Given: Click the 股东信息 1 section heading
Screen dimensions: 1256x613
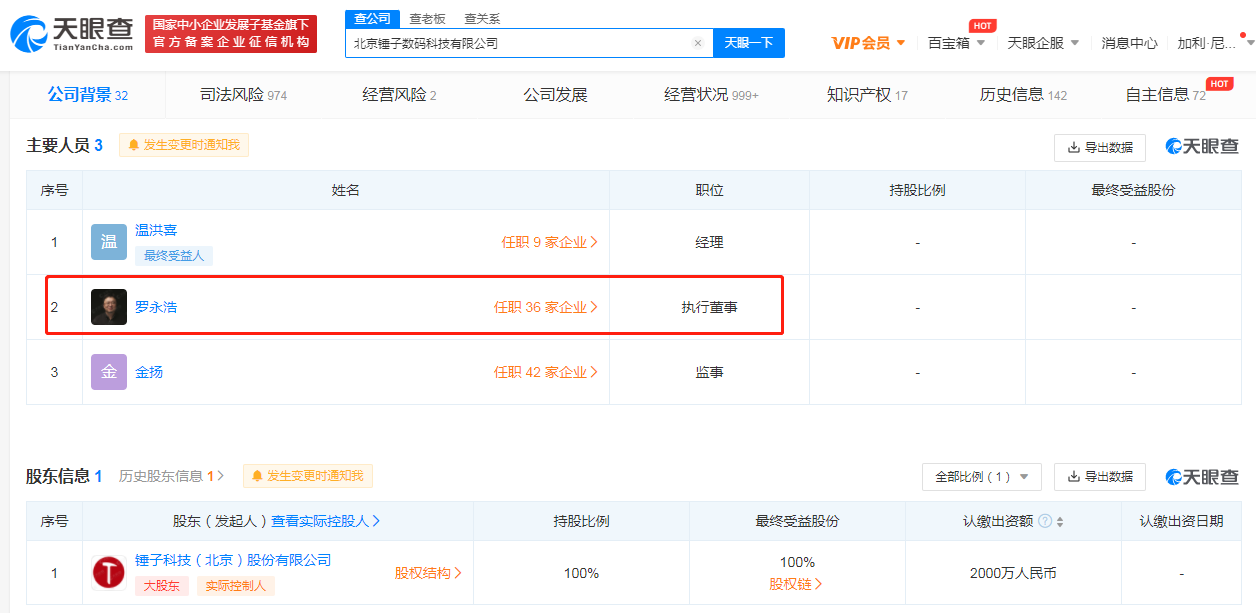Looking at the screenshot, I should tap(65, 476).
